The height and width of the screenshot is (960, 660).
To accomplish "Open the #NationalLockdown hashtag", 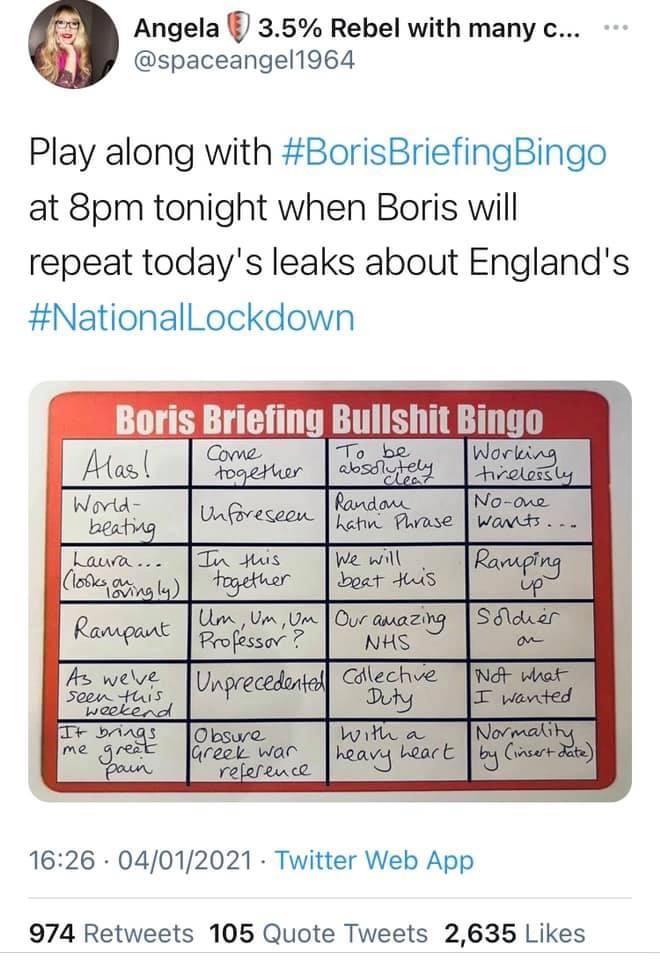I will pyautogui.click(x=192, y=318).
